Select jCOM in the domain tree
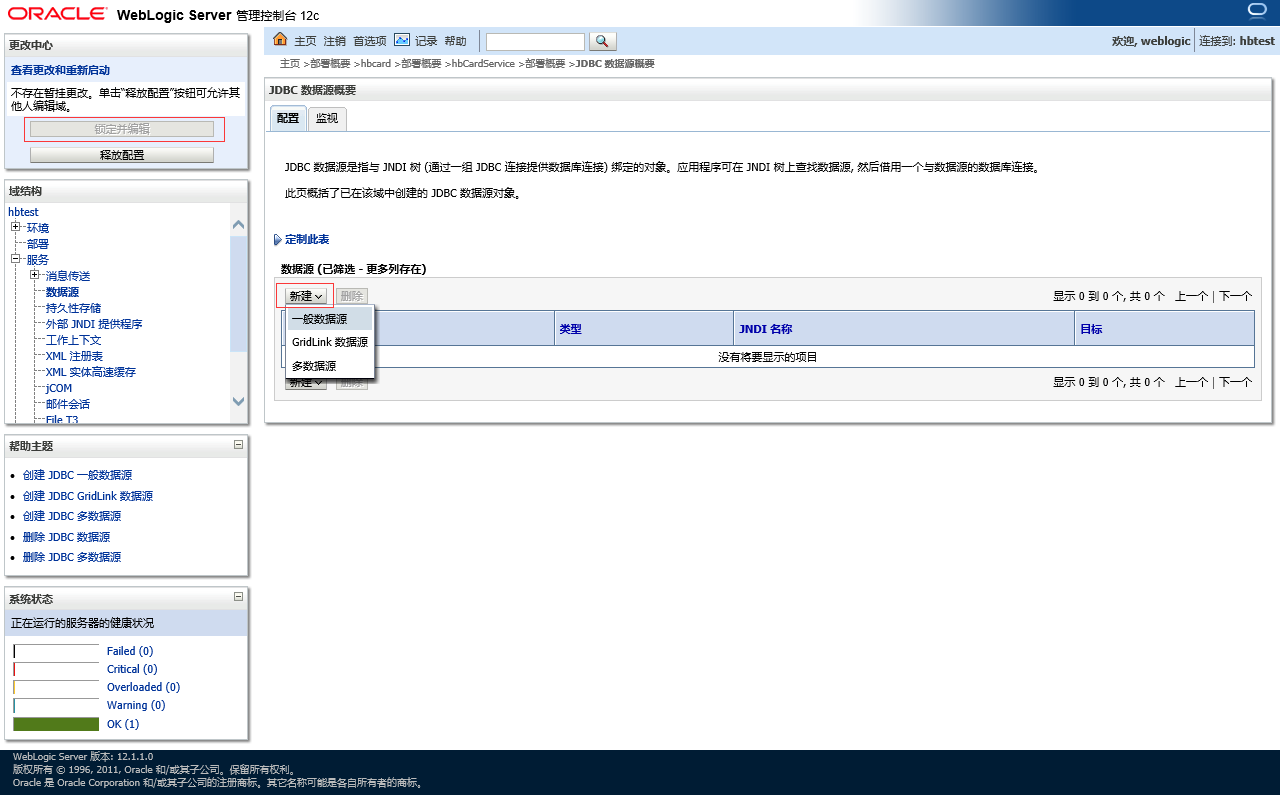 coord(59,388)
